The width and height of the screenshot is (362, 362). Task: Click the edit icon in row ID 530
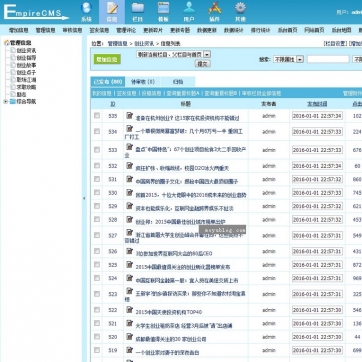130,192
